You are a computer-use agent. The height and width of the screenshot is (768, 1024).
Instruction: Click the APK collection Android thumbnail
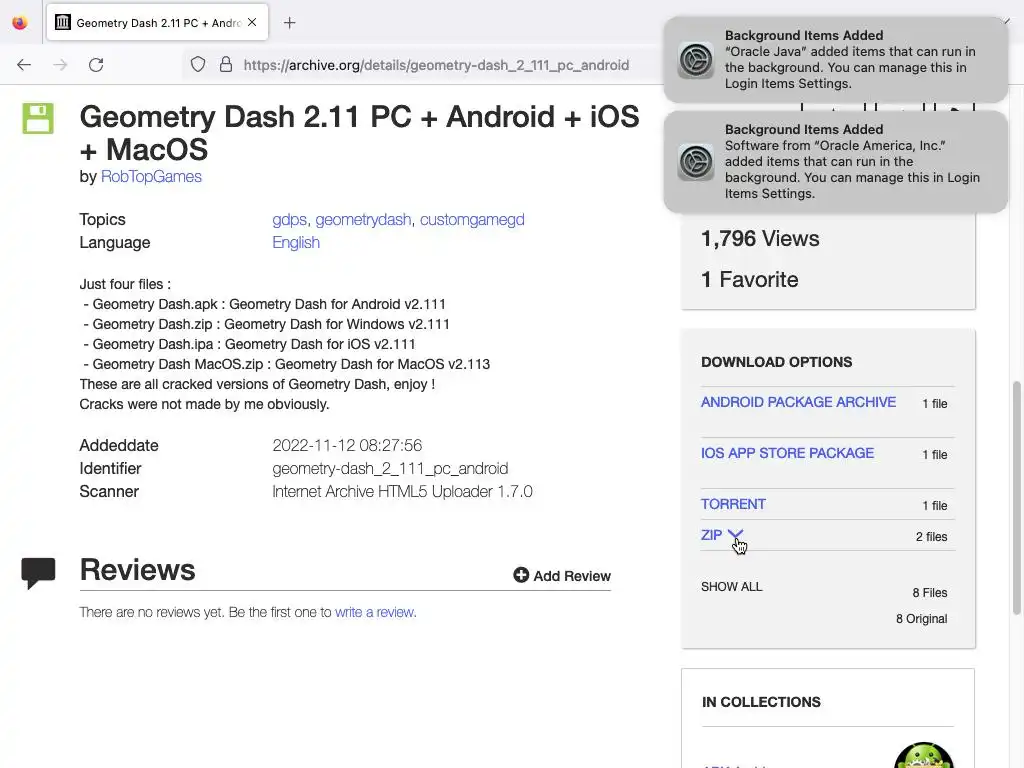923,756
